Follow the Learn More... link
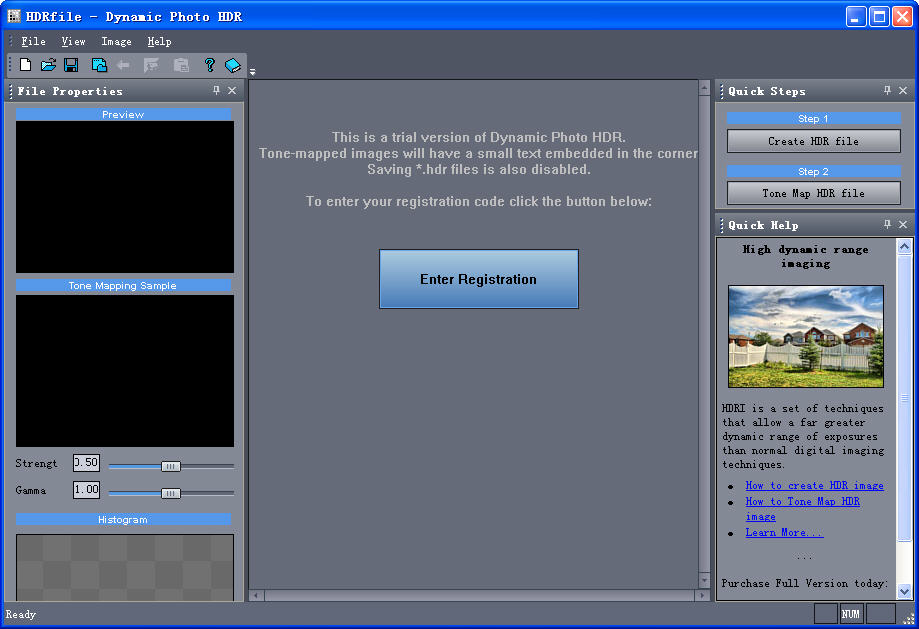Image resolution: width=919 pixels, height=629 pixels. (784, 532)
